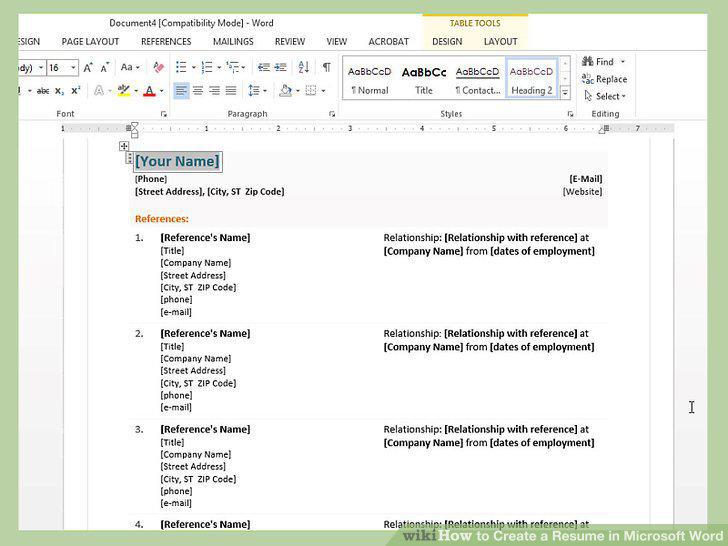The width and height of the screenshot is (728, 546).
Task: Open font size dropdown showing 16
Action: 73,68
